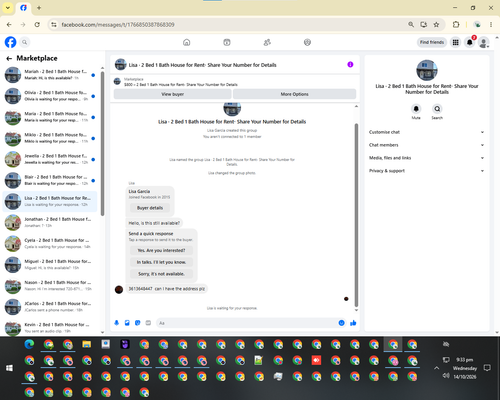Send quick reply "Yes. Are you interested?"

tap(161, 250)
